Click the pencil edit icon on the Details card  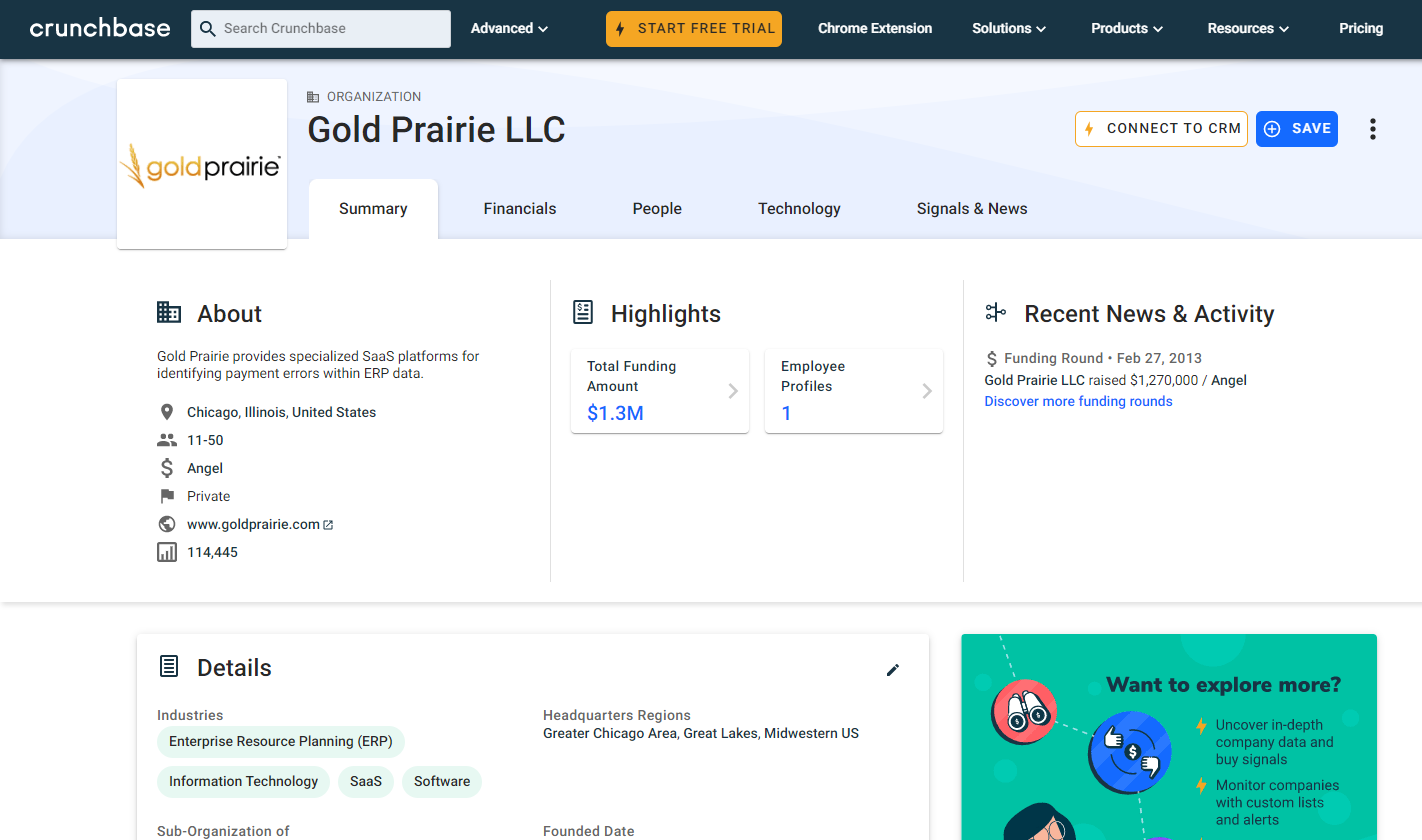tap(893, 670)
